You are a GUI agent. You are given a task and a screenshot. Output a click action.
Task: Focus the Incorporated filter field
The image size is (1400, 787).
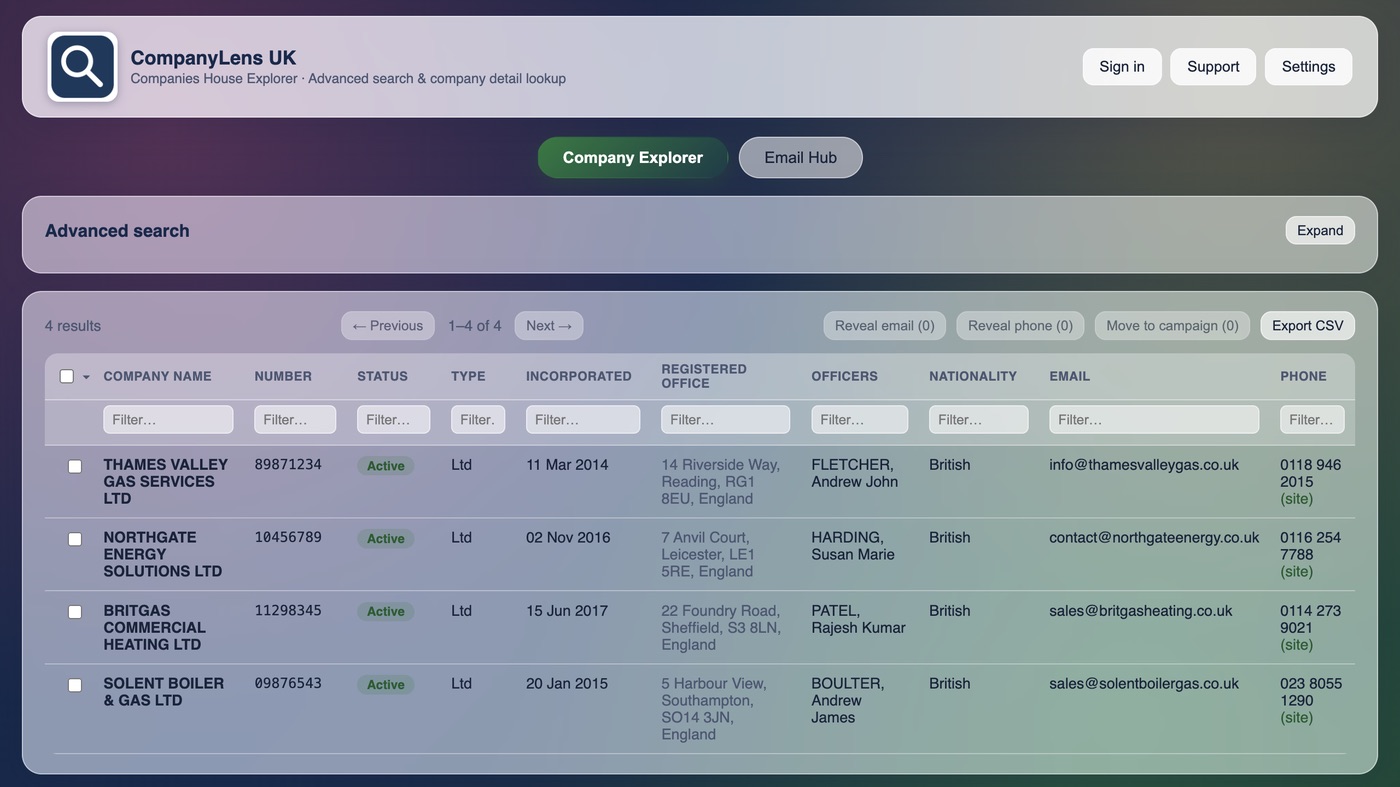click(583, 420)
